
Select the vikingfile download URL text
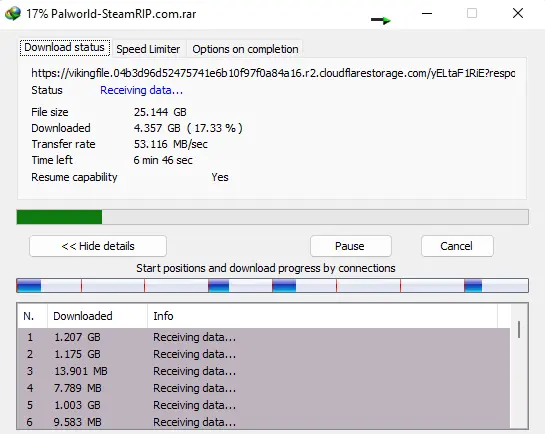pos(273,73)
